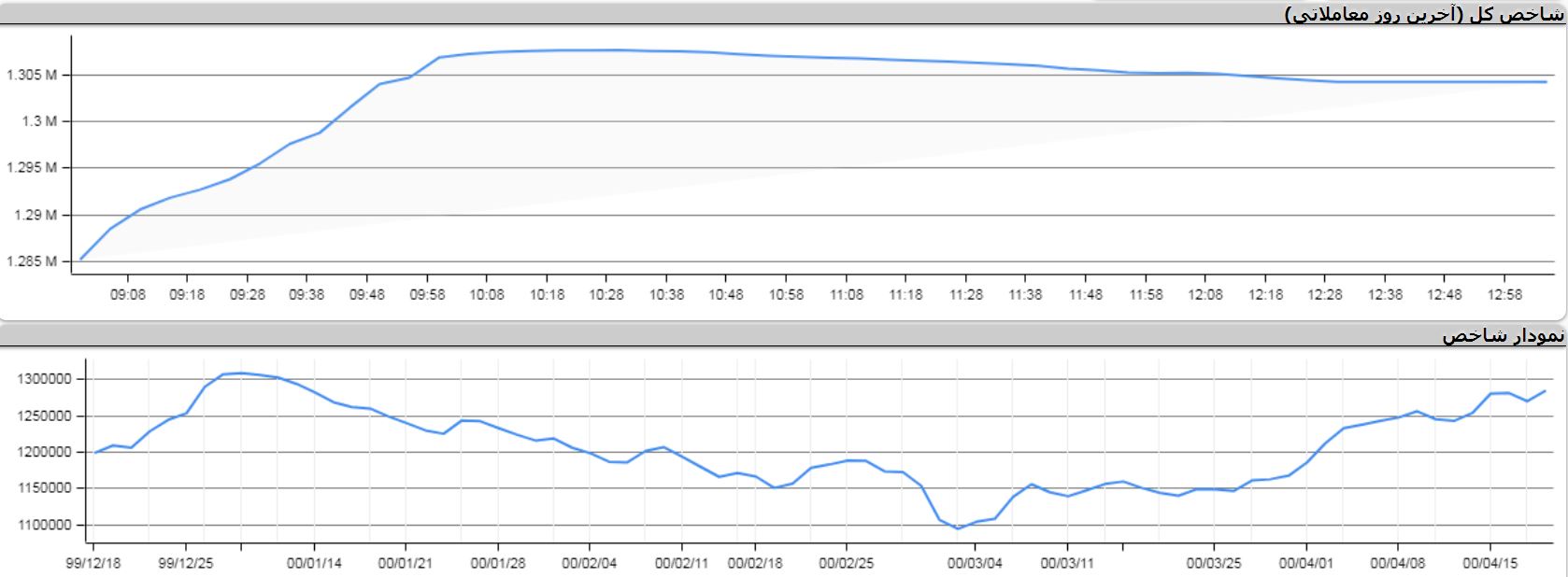Click the 10:28 time axis label

coord(606,295)
